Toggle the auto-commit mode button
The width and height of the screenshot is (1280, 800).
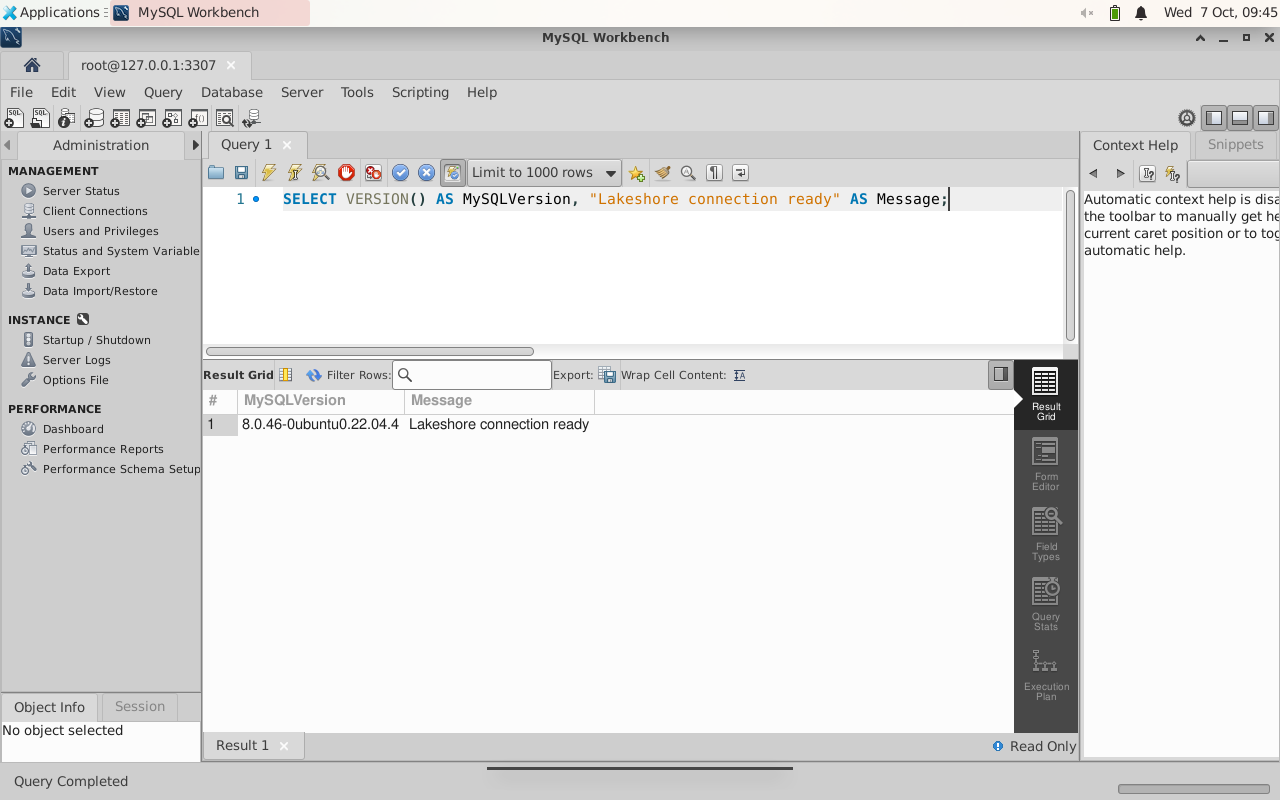click(x=452, y=173)
